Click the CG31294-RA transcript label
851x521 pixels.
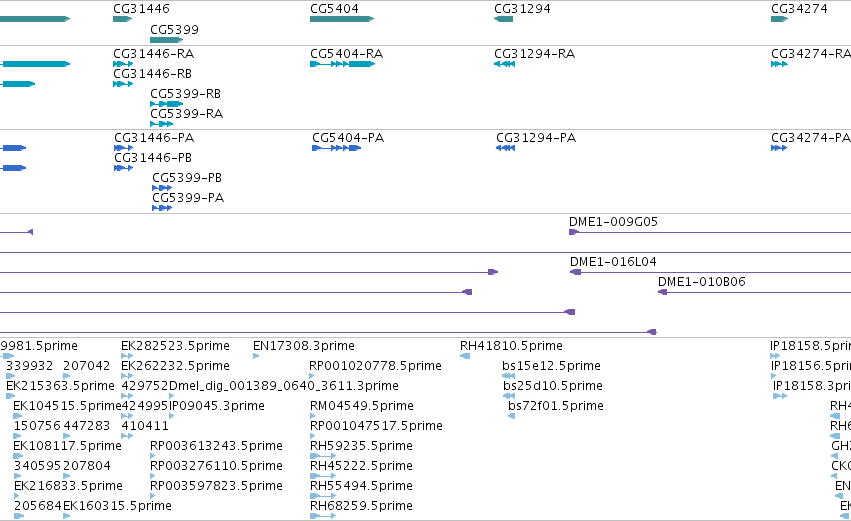(x=535, y=54)
